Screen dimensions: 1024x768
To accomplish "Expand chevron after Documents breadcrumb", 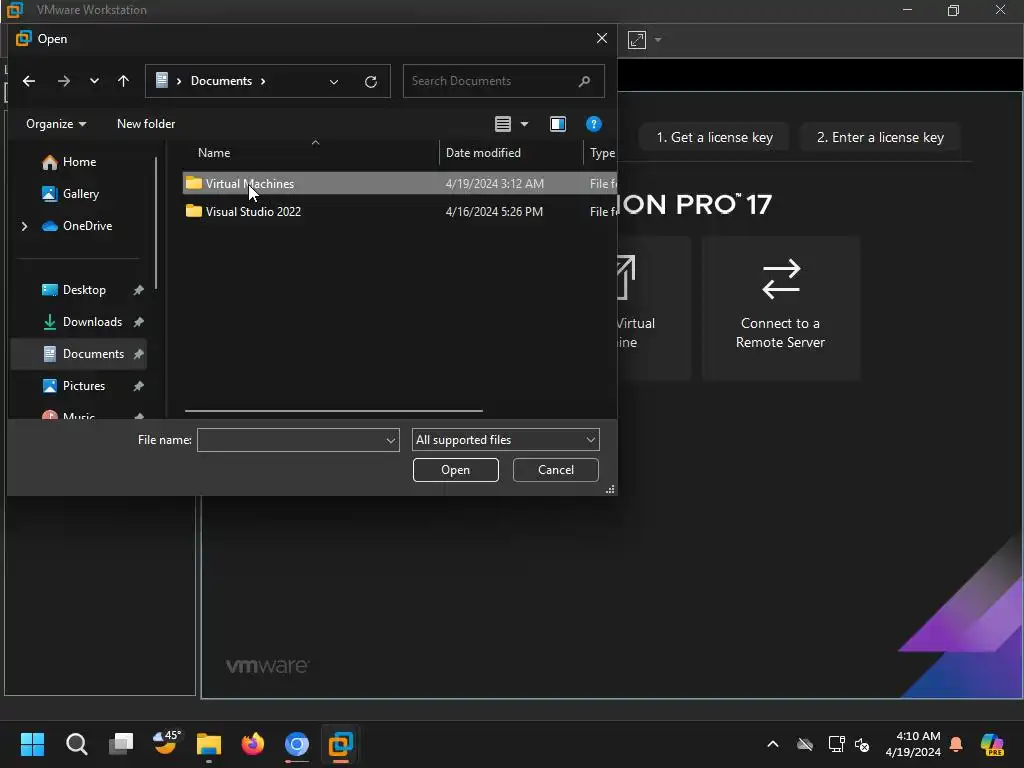I will [263, 81].
